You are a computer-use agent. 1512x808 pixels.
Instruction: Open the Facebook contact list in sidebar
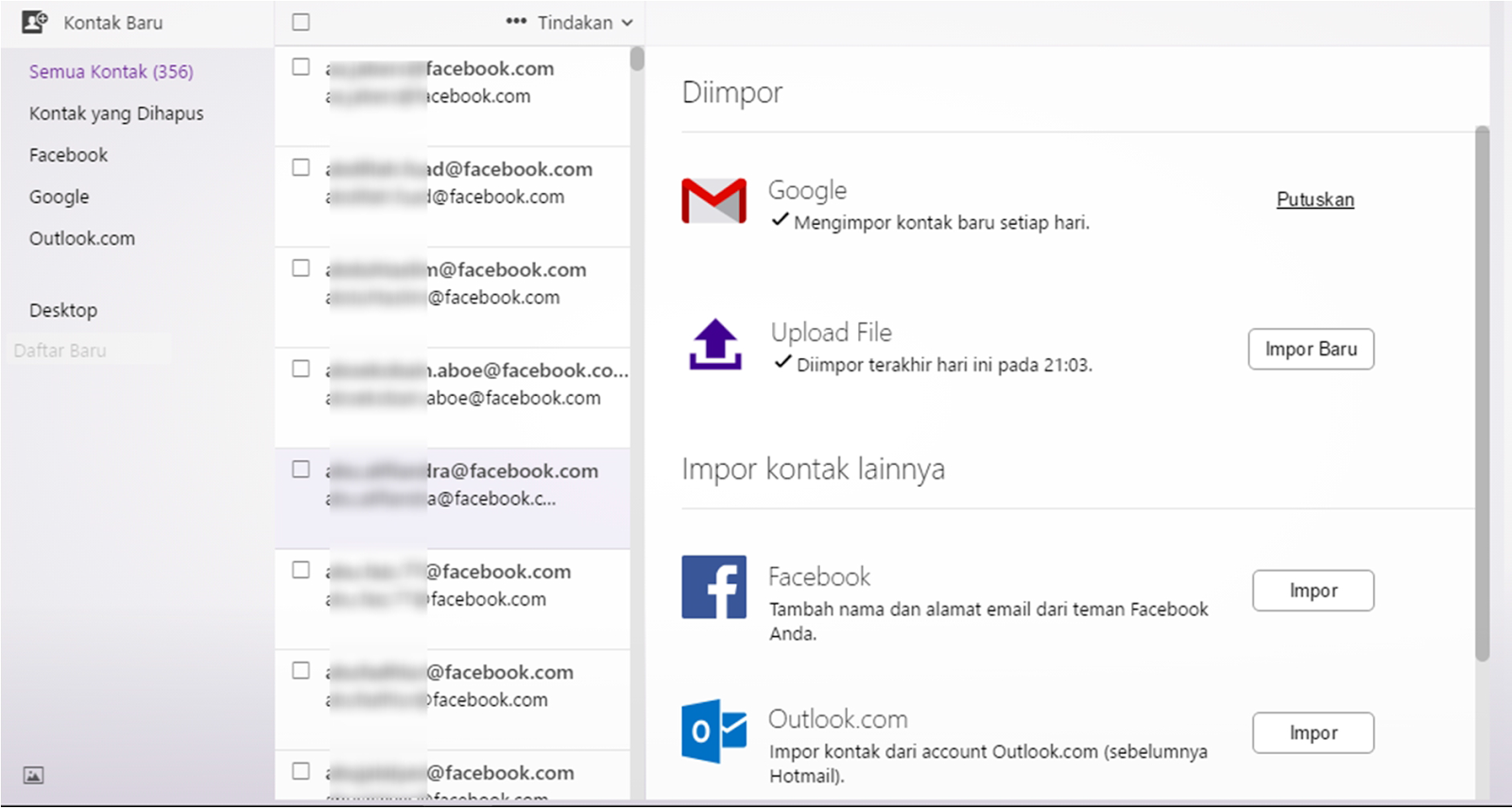coord(68,155)
